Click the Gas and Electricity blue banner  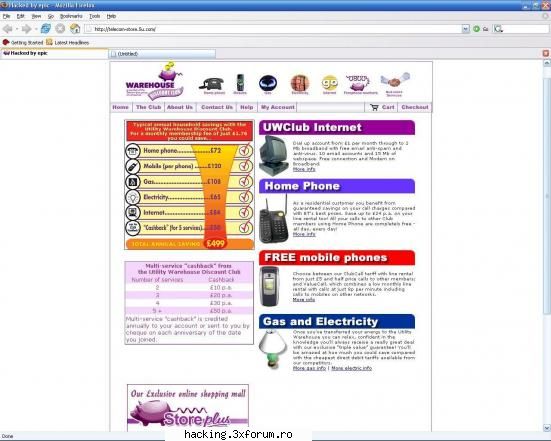point(337,322)
